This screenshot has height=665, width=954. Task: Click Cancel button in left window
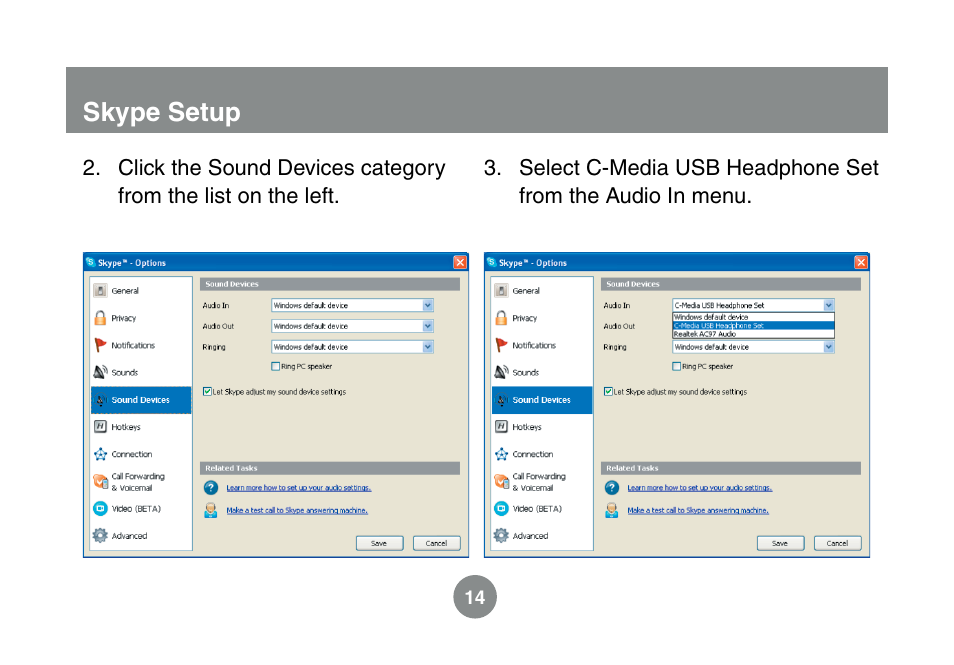(437, 543)
